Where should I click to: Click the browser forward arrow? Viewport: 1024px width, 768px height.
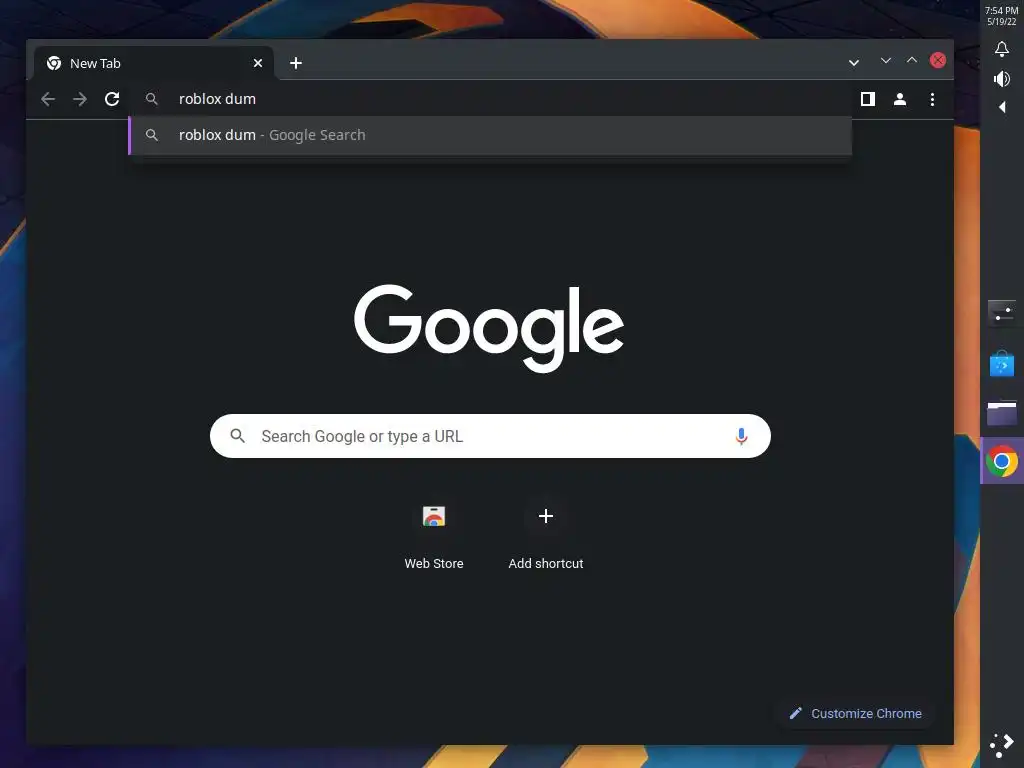tap(80, 99)
